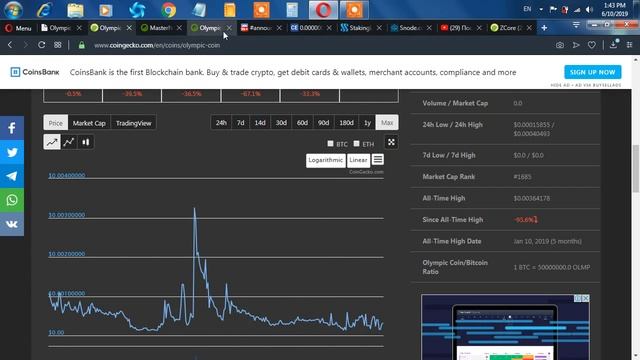
Task: Select the TradingView chart tab
Action: (133, 123)
